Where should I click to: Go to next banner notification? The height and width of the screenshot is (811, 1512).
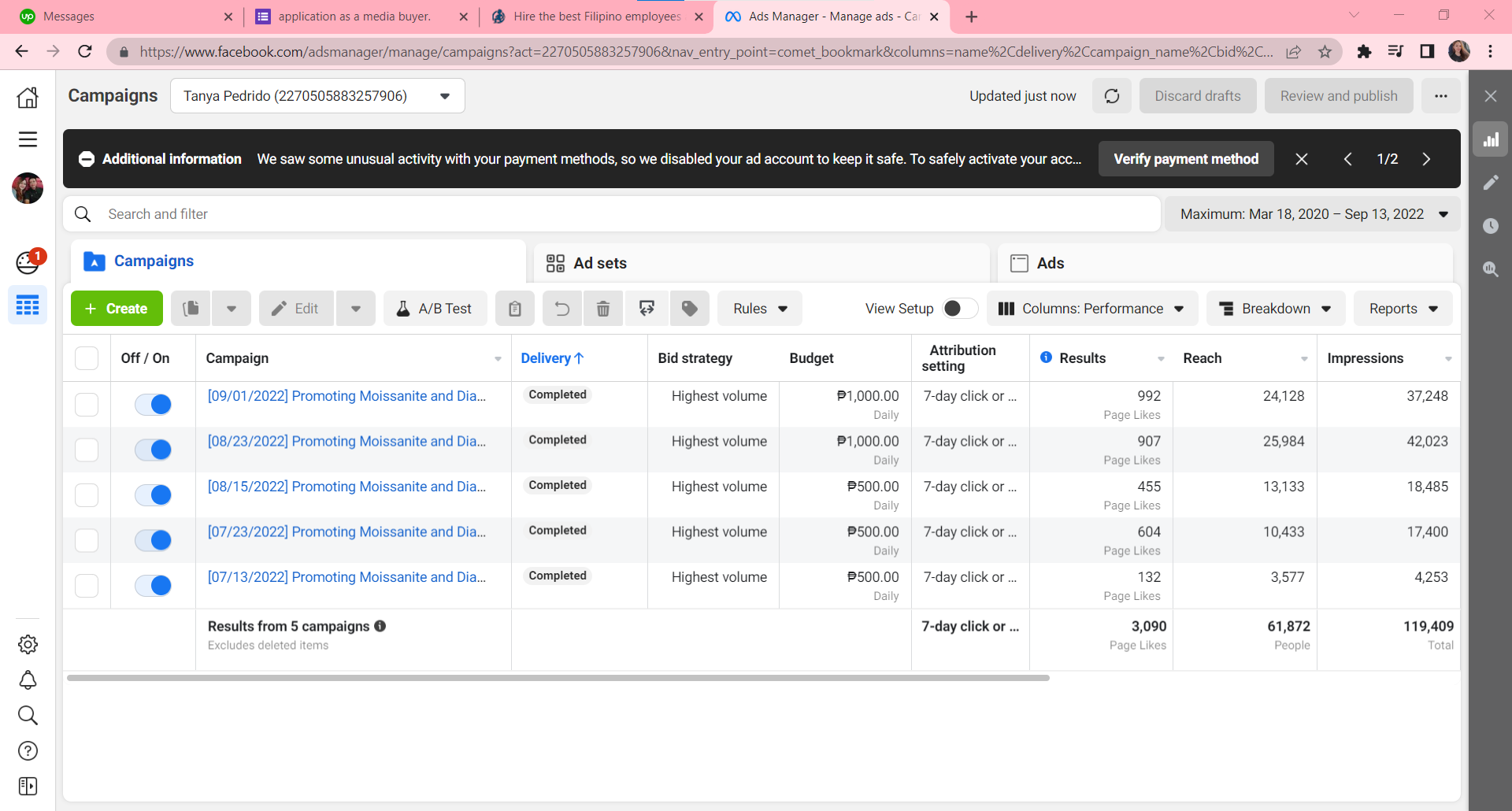[1426, 159]
